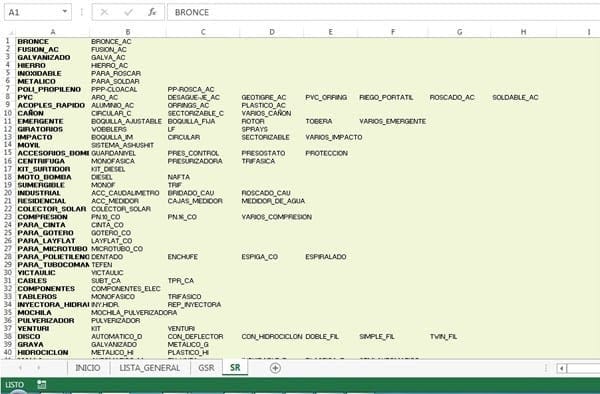
Task: Click the formula bar showing BRONCE
Action: pos(383,12)
